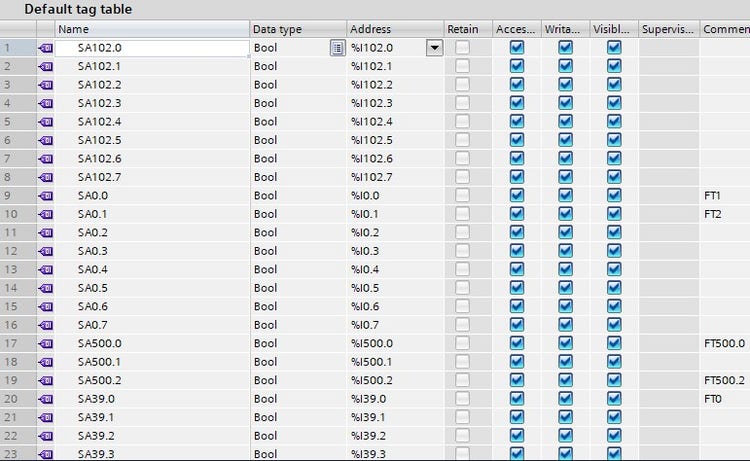Click the tag icon for SA102.0 row

point(45,48)
